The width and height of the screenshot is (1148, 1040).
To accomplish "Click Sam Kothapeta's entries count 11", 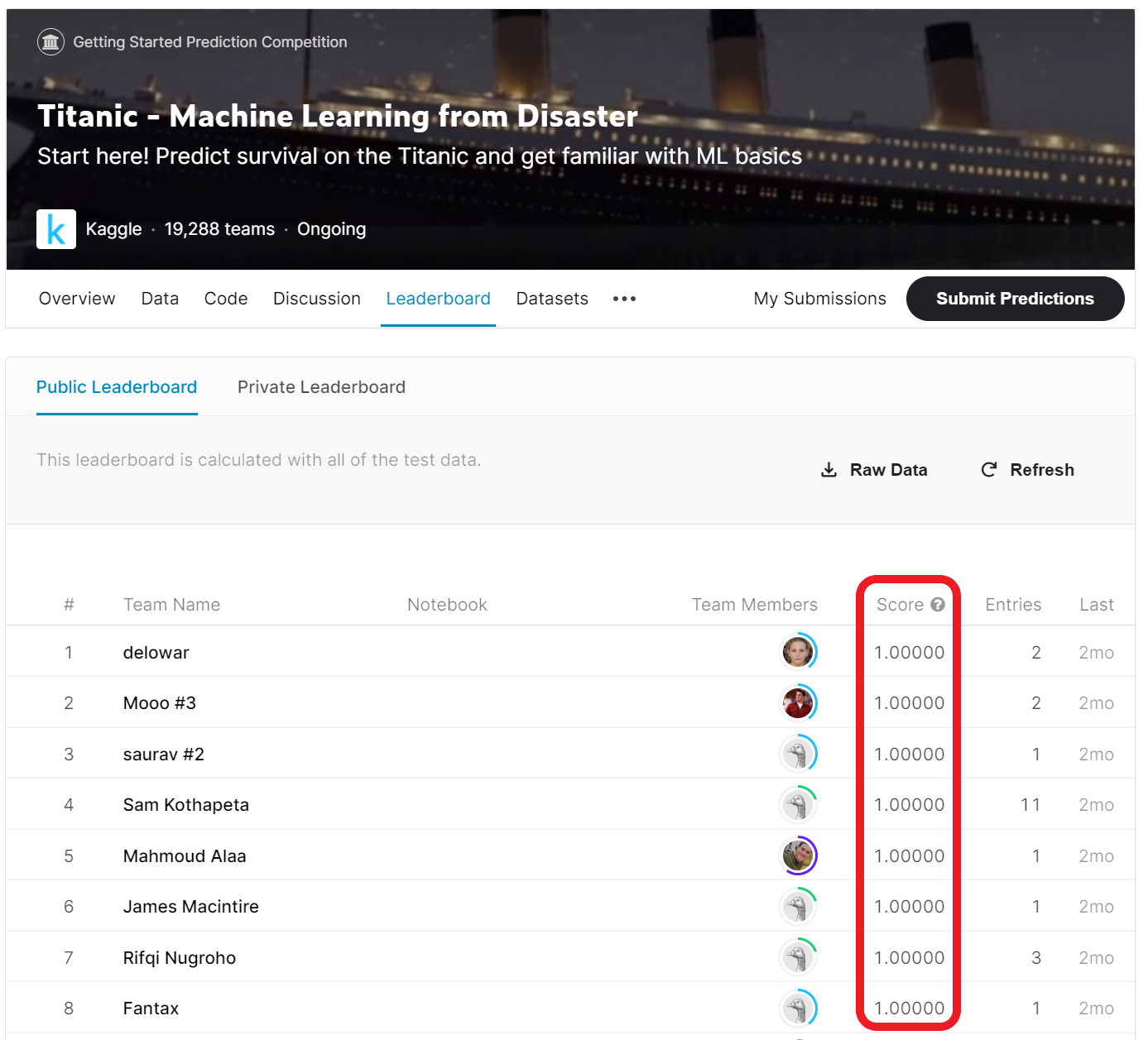I will [1030, 805].
